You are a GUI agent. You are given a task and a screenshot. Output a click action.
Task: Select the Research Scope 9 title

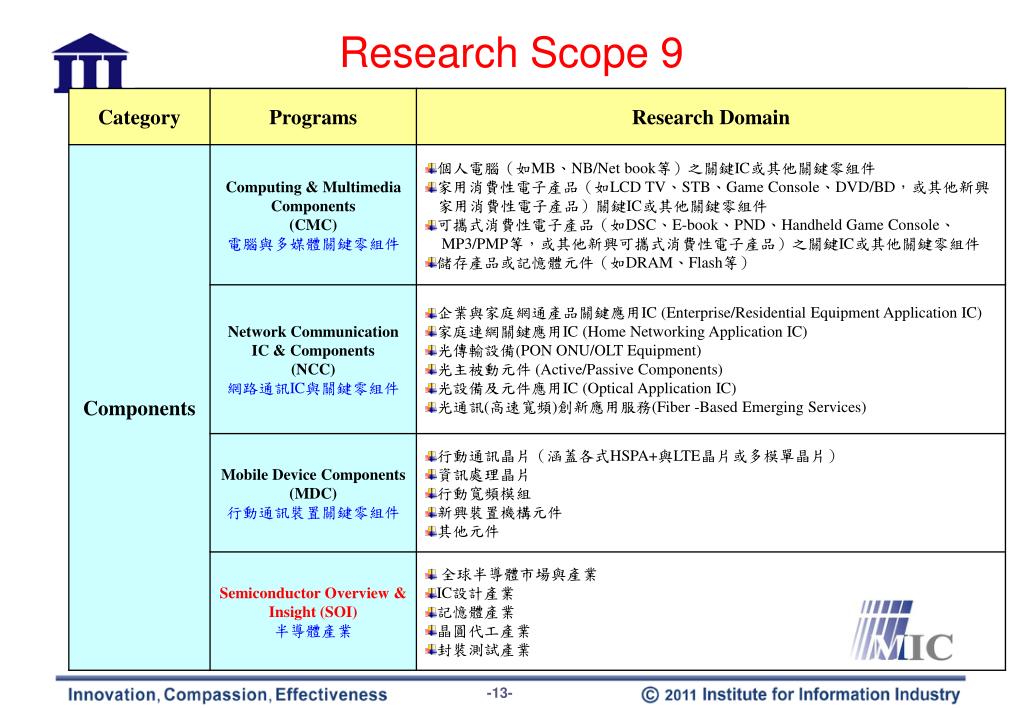[511, 53]
